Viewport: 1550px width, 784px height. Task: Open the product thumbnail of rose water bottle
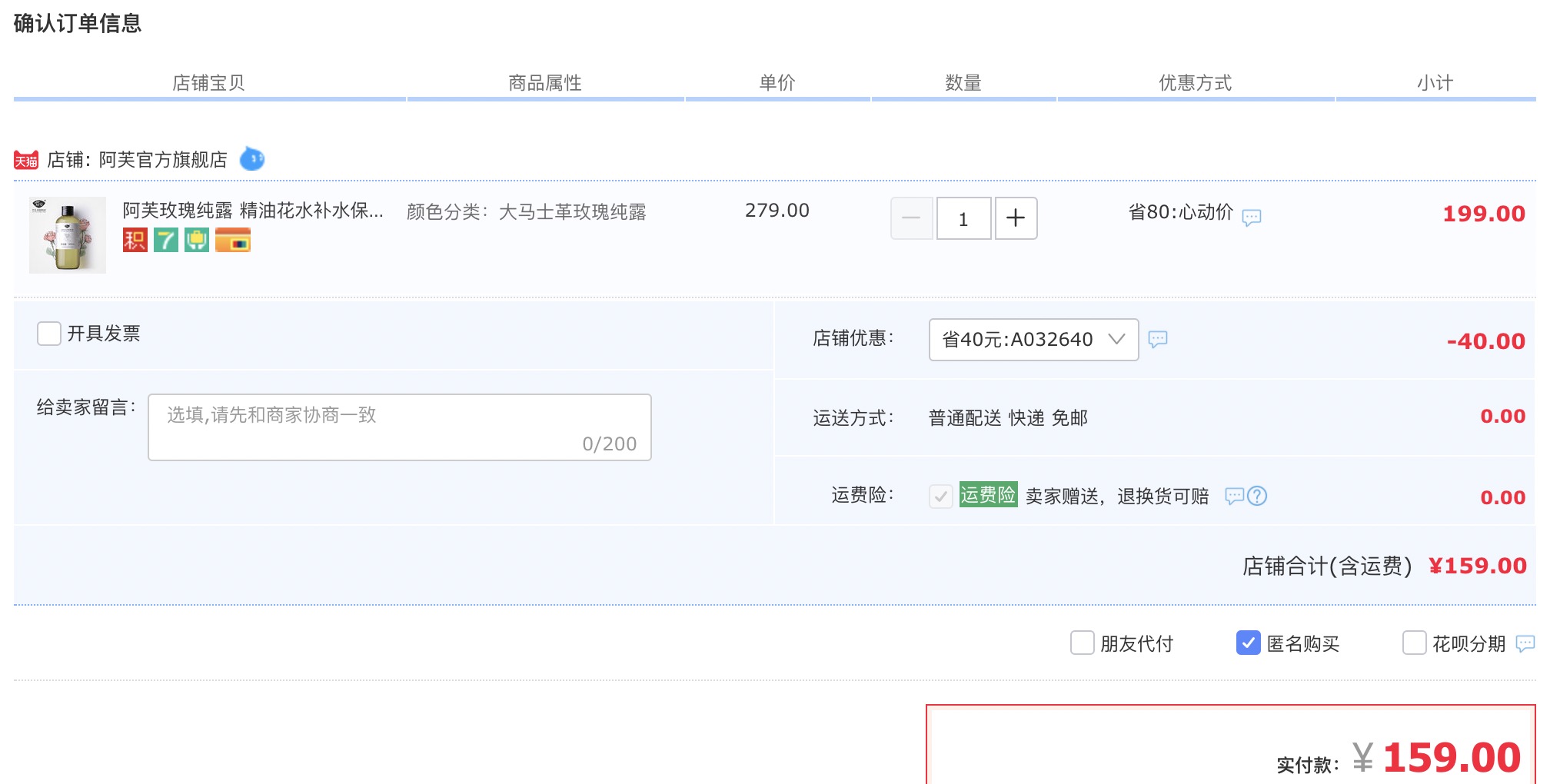point(68,235)
